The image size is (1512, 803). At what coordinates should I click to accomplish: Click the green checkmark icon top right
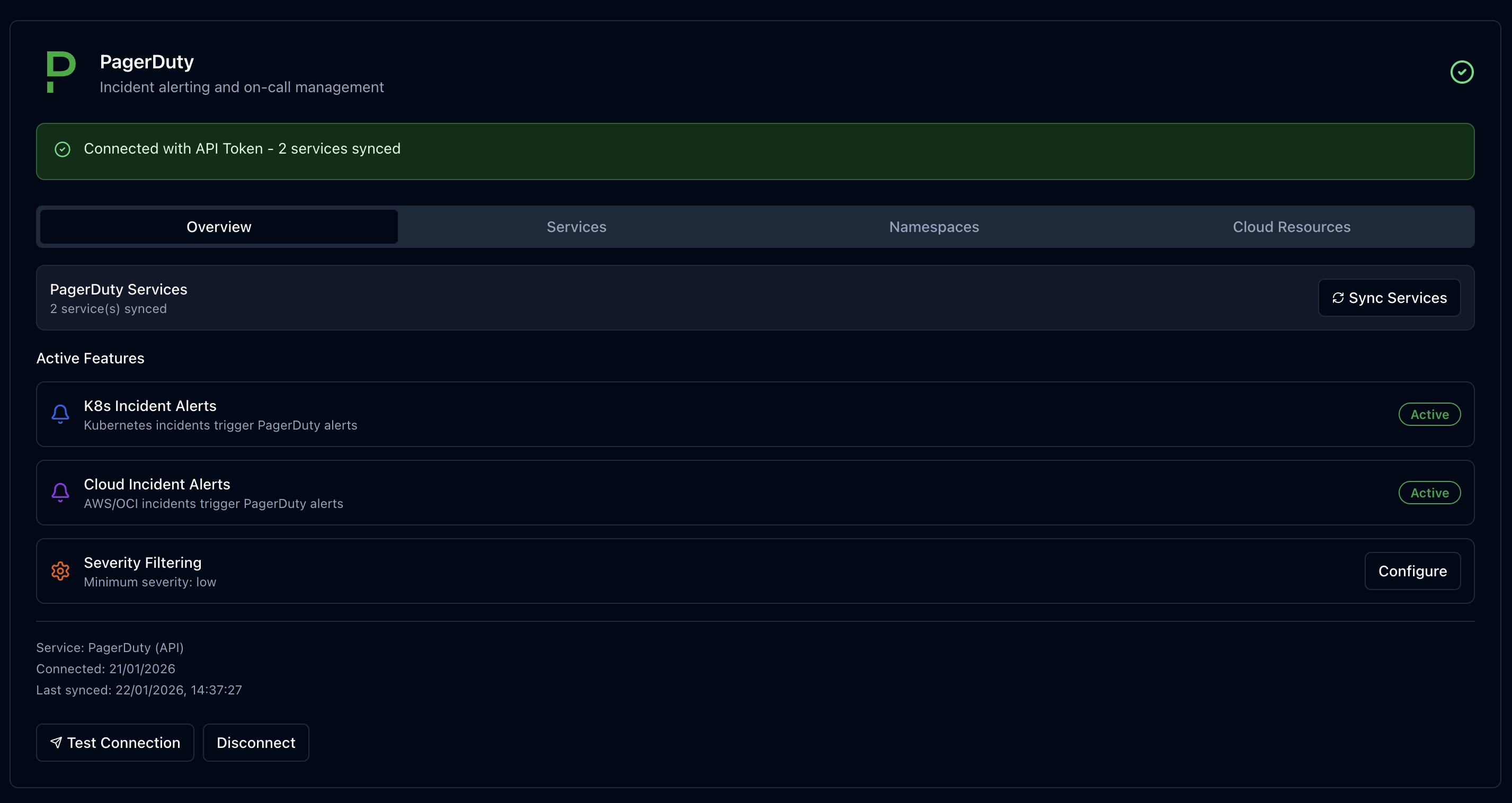[1462, 72]
